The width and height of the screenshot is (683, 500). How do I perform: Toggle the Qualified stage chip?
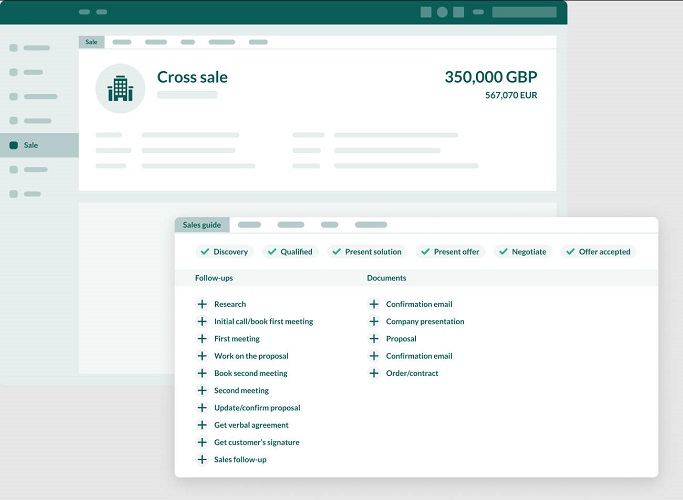[x=290, y=252]
